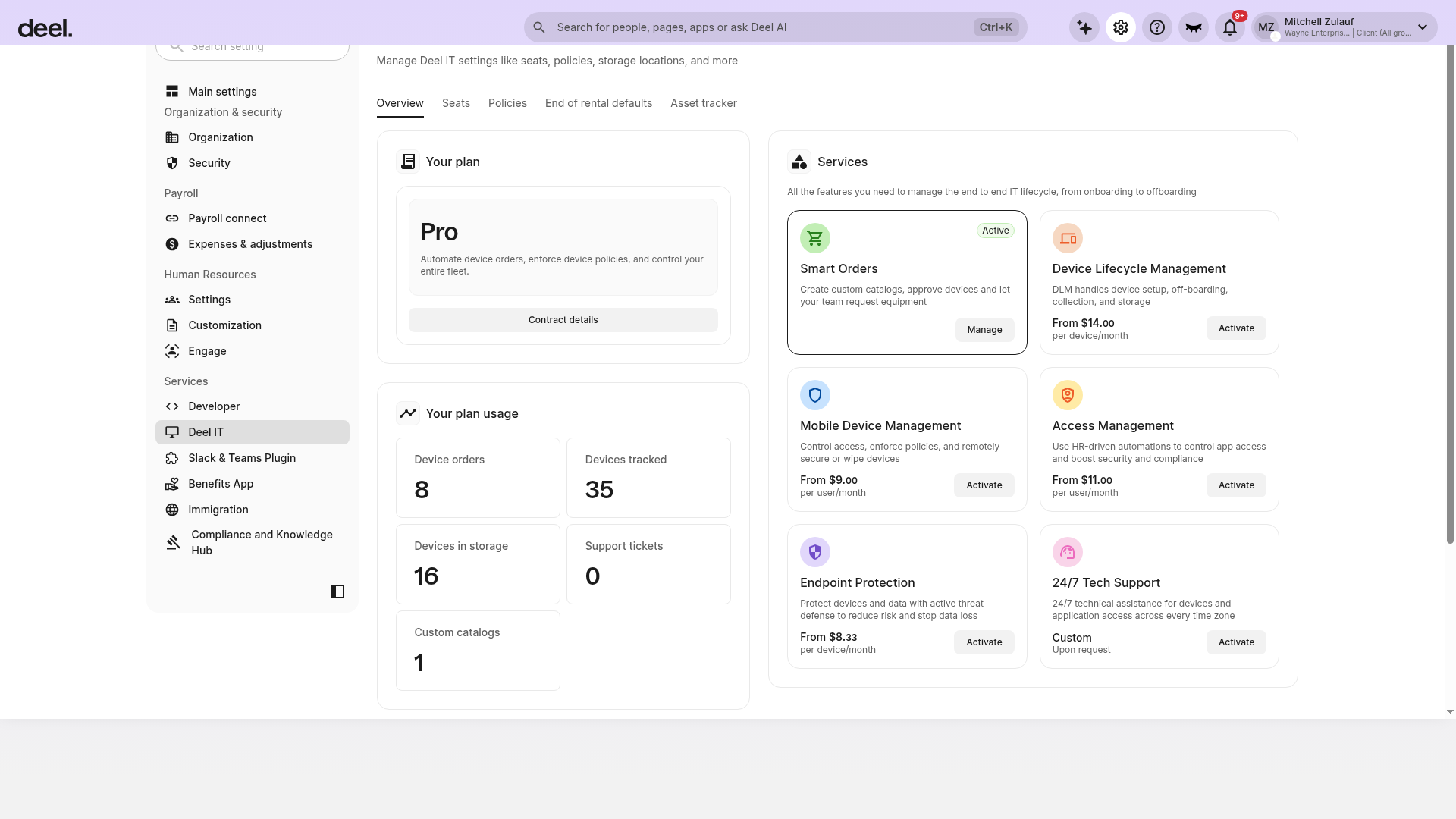The width and height of the screenshot is (1456, 819).
Task: Click the Services shapes icon
Action: [799, 162]
